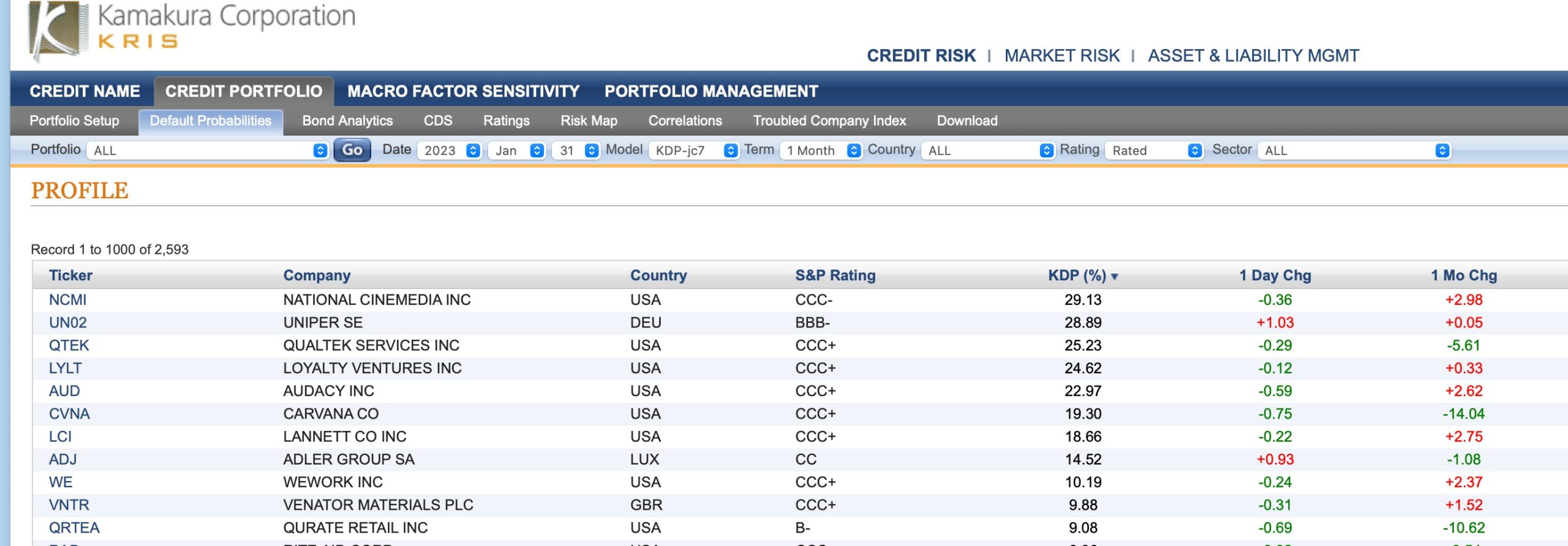Click company name VENATOR MATERIALS PLC
Image resolution: width=1568 pixels, height=546 pixels.
[378, 505]
